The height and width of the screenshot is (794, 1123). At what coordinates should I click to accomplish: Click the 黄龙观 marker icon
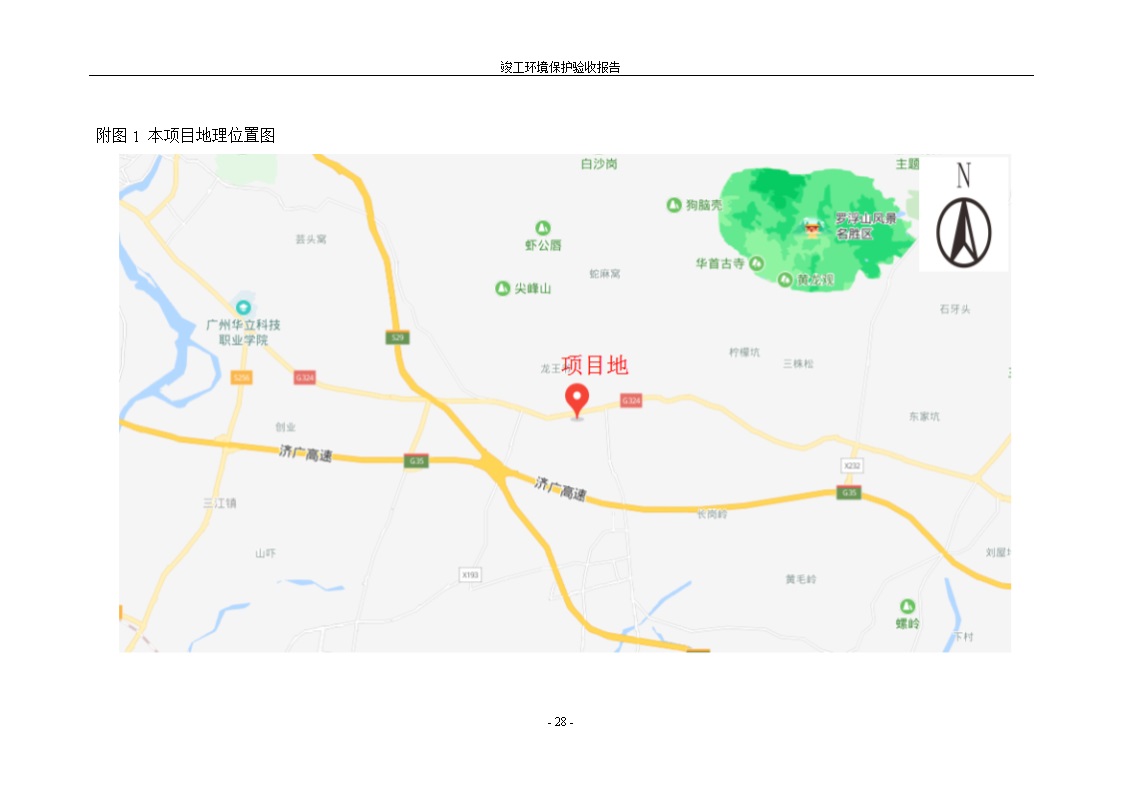785,279
